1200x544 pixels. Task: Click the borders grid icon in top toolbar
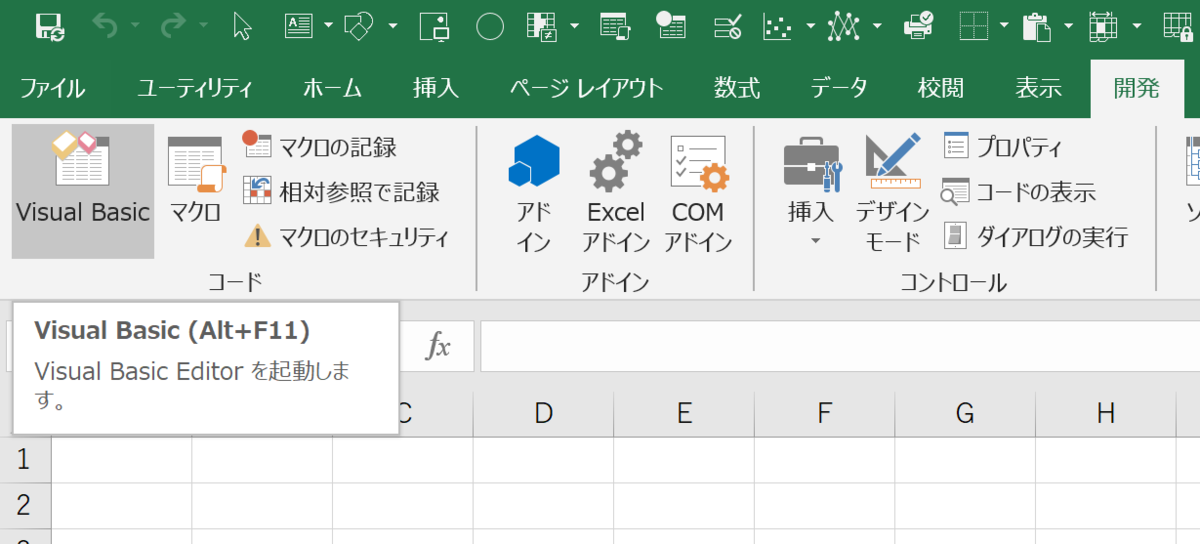973,26
